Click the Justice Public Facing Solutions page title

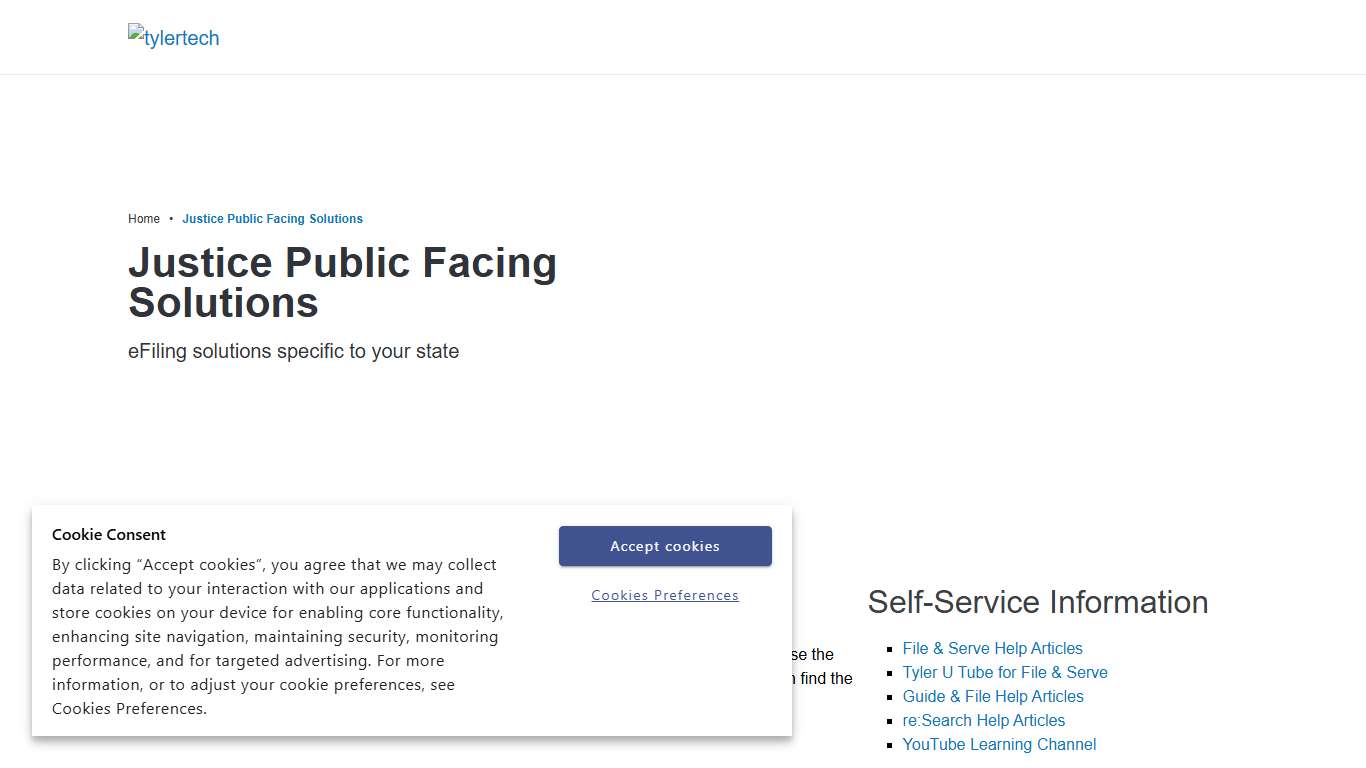pos(343,282)
